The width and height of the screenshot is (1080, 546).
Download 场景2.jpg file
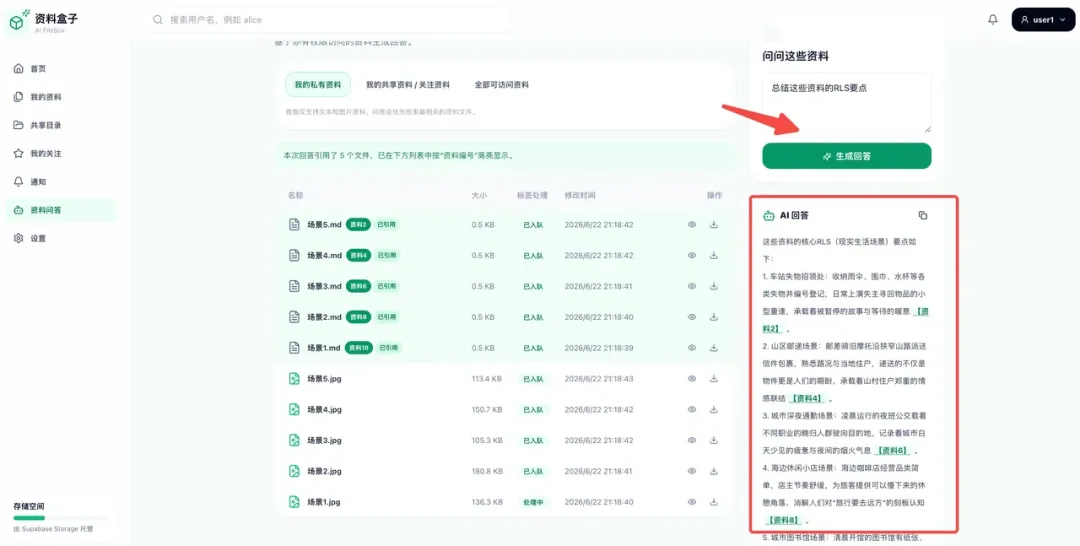(714, 471)
